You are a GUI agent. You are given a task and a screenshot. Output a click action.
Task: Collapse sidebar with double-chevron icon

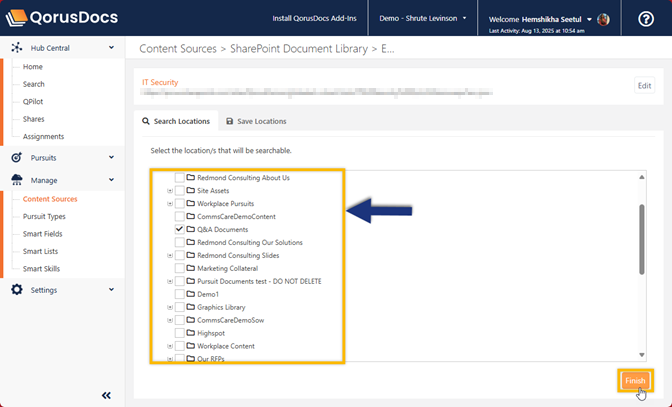point(107,395)
